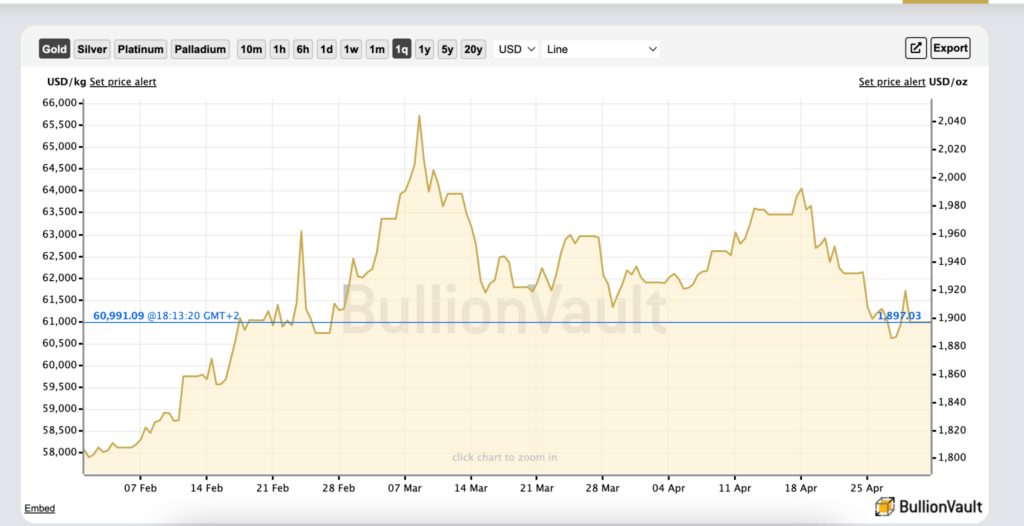Click the 18 Apr date axis label
The width and height of the screenshot is (1024, 526).
(801, 487)
